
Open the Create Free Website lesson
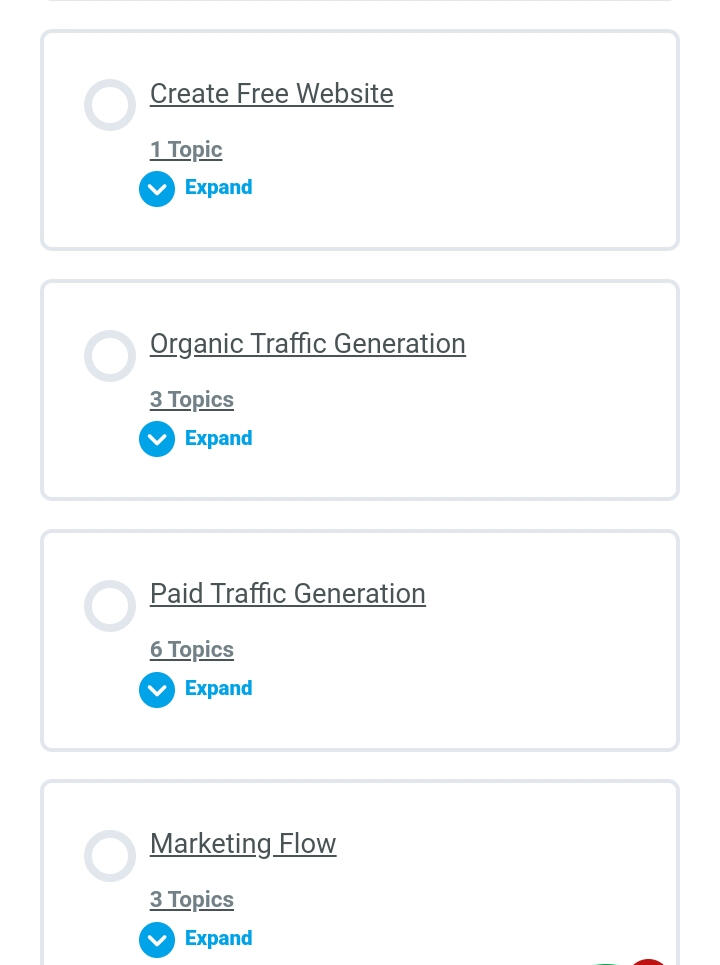click(x=271, y=94)
